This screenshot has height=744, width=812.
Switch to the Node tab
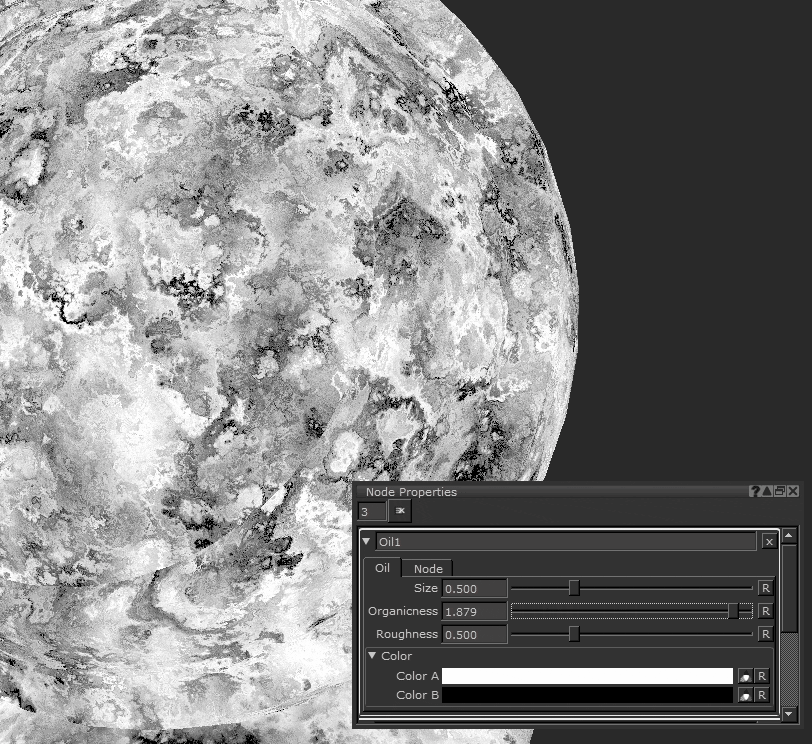click(428, 568)
